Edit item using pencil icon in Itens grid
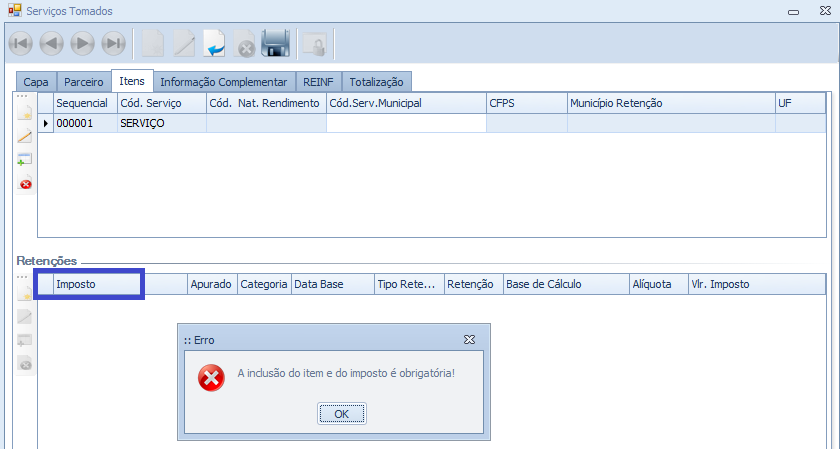Viewport: 840px width, 449px height. pyautogui.click(x=25, y=136)
